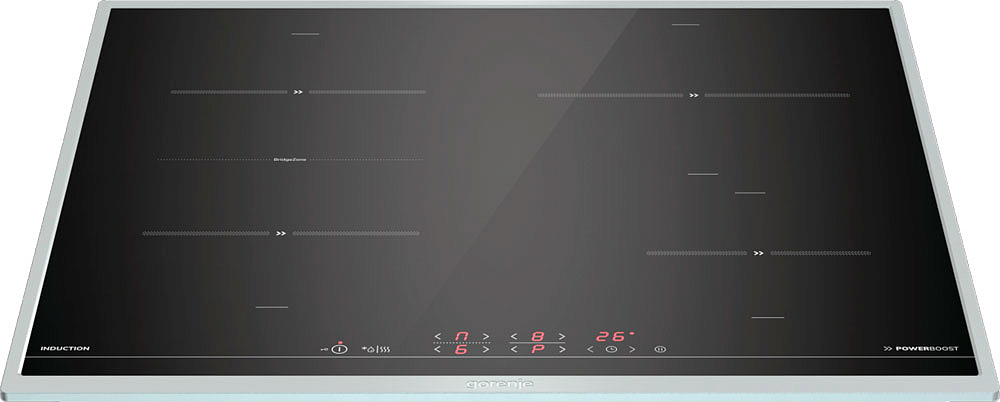Image resolution: width=1000 pixels, height=402 pixels.
Task: Tap the power on/off icon
Action: (342, 348)
